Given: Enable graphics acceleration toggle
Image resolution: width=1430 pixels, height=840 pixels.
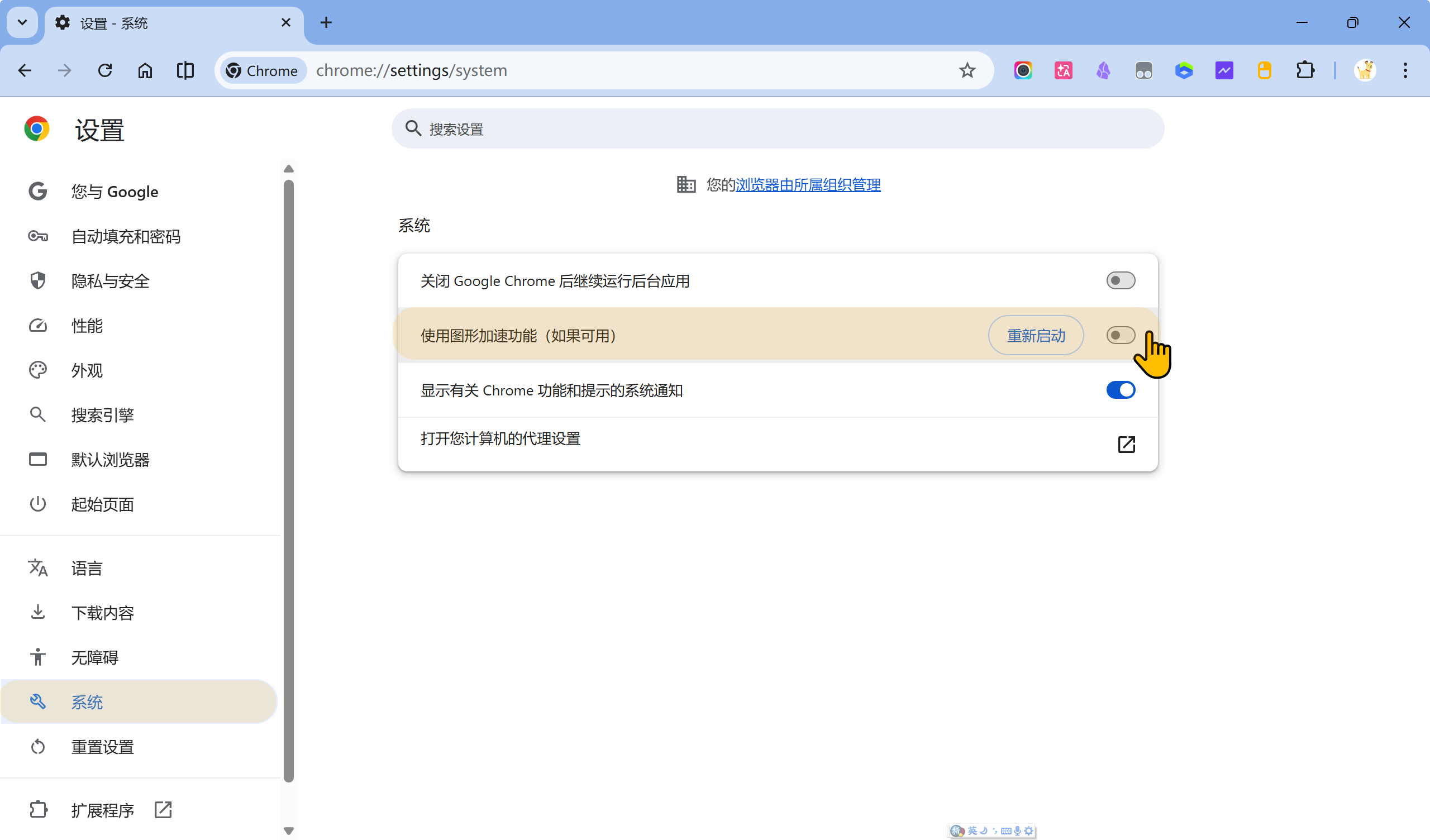Looking at the screenshot, I should click(x=1120, y=336).
